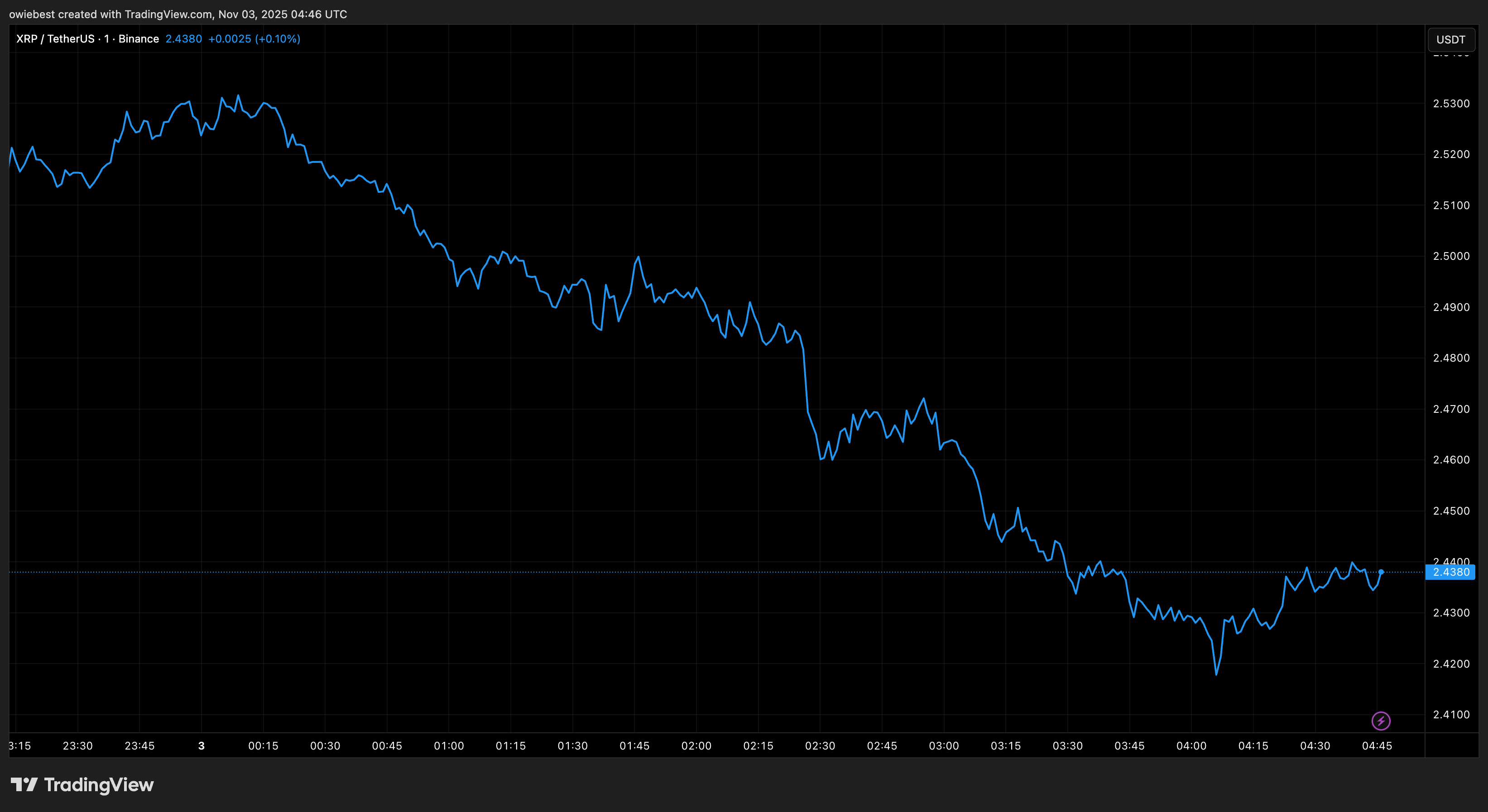Click the 2.4380 value in chart legend
The height and width of the screenshot is (812, 1488).
coord(184,38)
